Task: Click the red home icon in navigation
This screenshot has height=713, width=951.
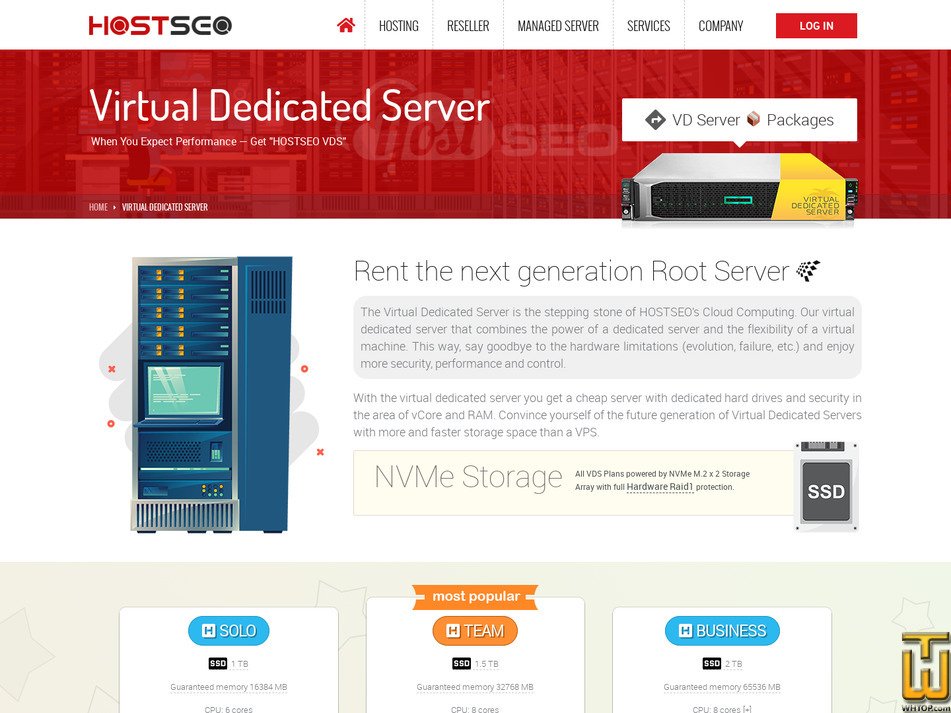Action: point(345,24)
